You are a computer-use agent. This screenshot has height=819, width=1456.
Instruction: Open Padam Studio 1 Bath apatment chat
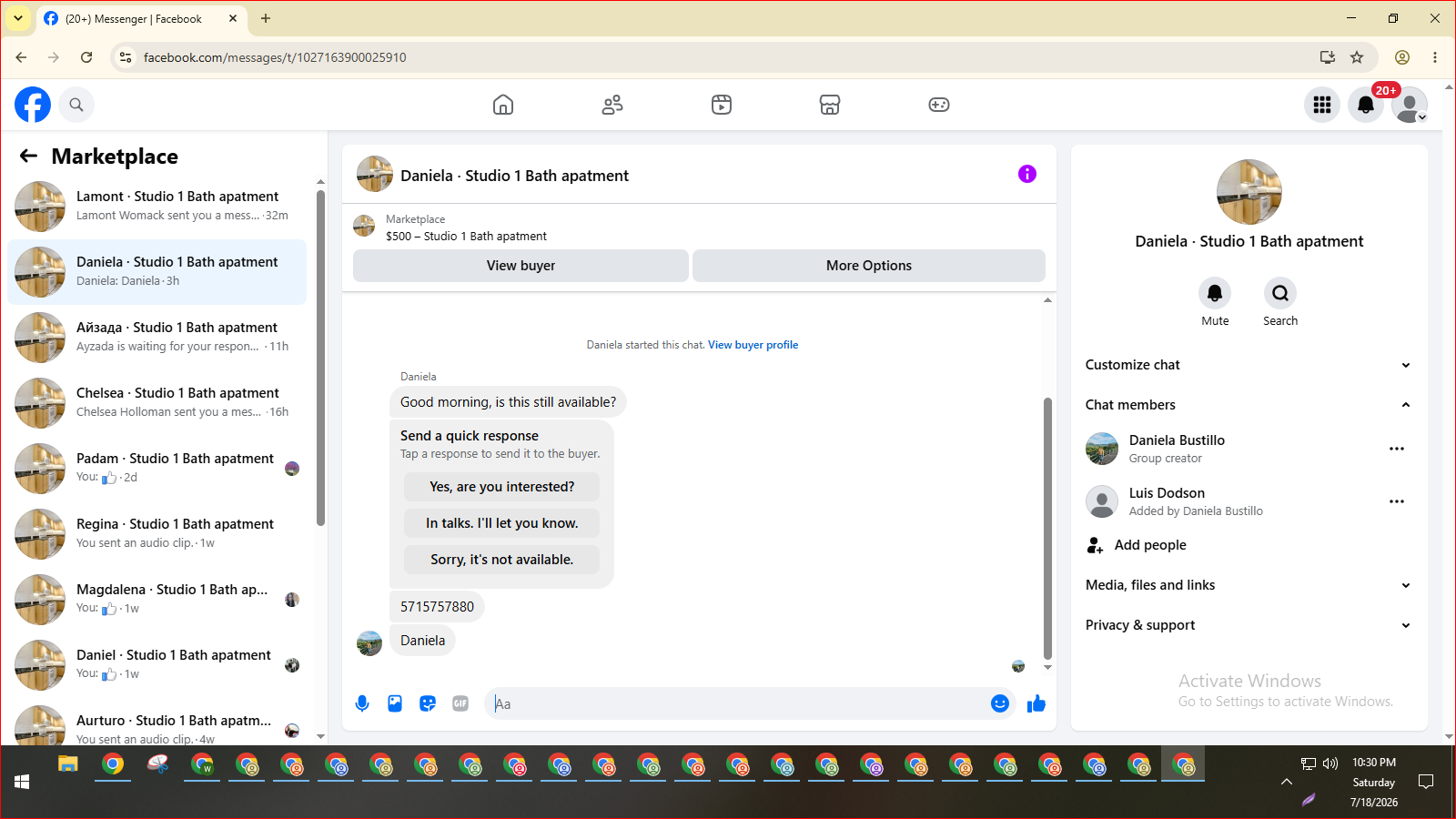point(157,469)
